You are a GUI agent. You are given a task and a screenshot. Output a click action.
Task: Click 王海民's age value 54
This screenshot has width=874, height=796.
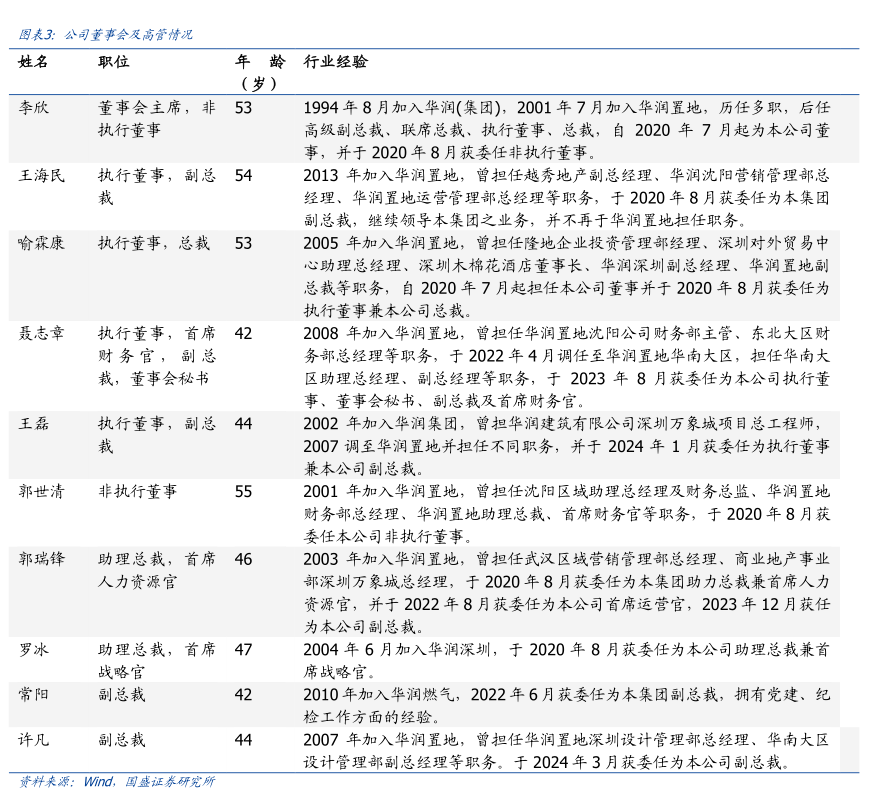coord(243,175)
